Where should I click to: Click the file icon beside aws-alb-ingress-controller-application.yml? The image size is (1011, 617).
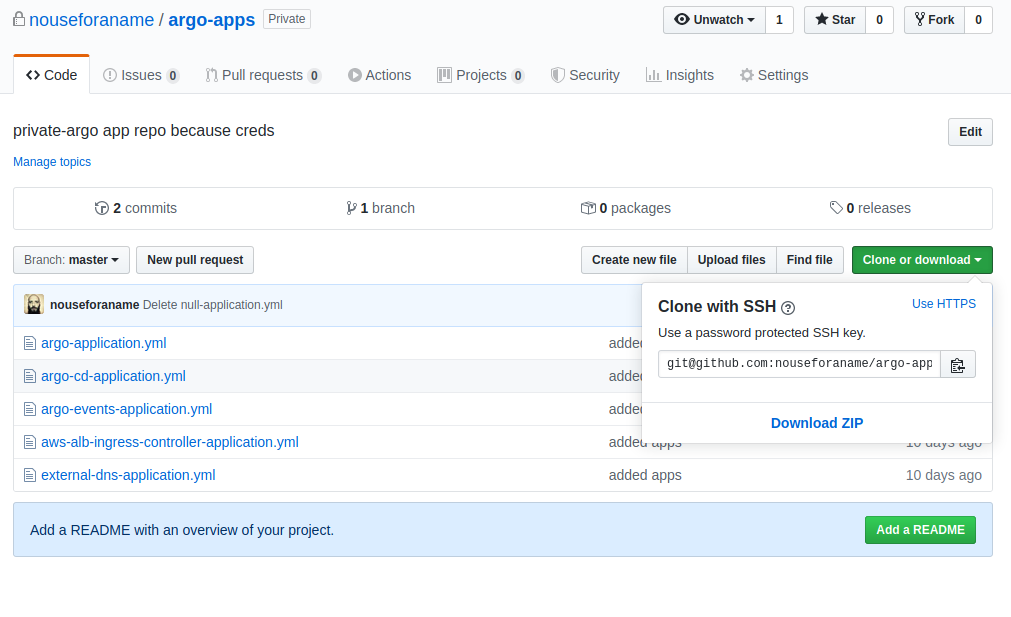tap(30, 442)
